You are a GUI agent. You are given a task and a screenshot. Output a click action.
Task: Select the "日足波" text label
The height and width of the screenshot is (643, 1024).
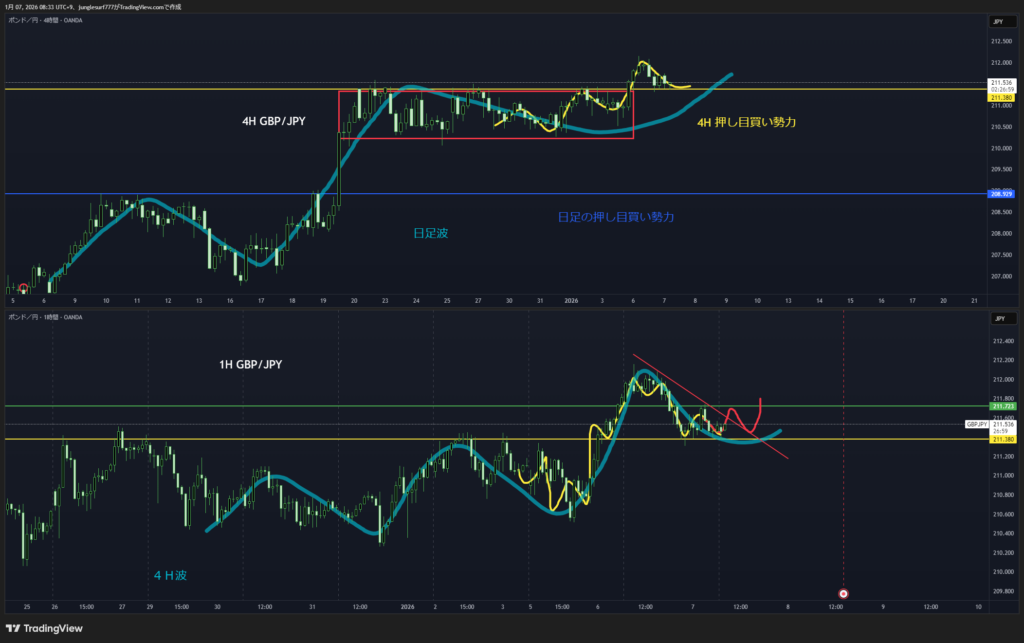431,232
